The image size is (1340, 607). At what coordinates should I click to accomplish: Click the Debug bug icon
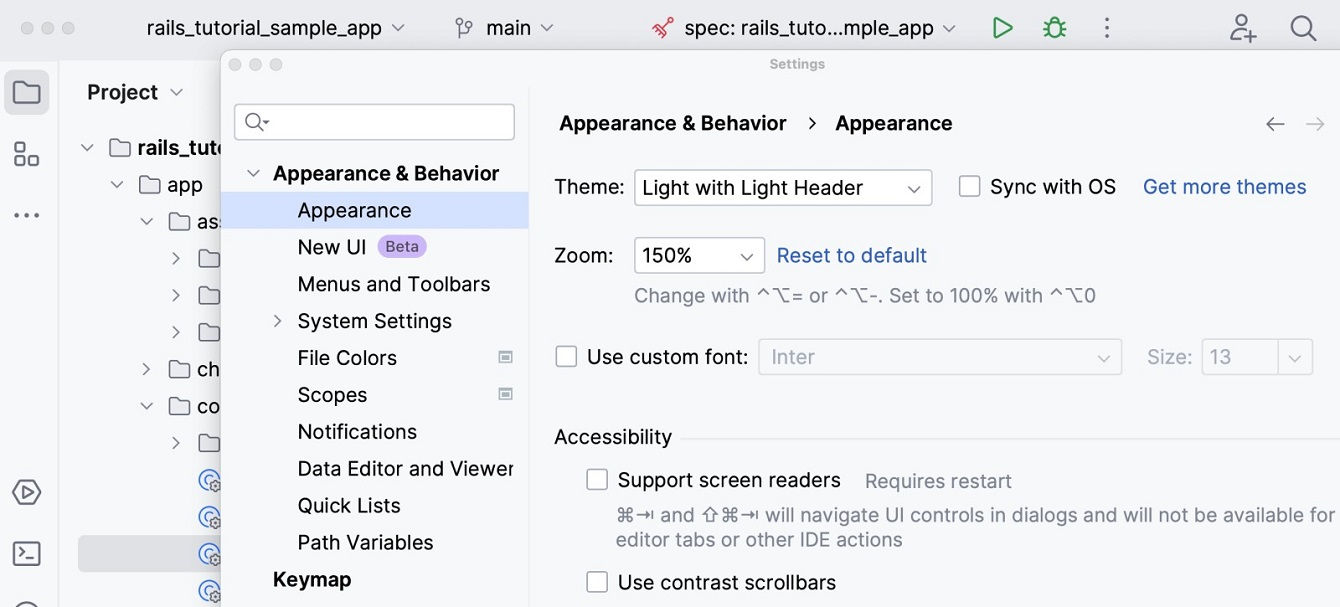tap(1054, 28)
